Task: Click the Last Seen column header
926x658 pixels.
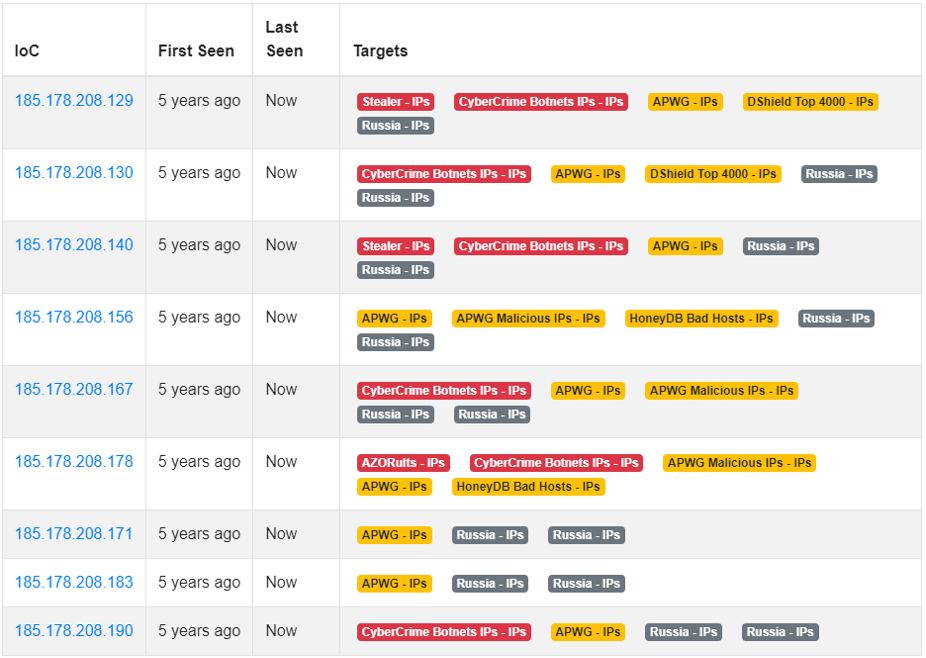Action: pyautogui.click(x=284, y=39)
